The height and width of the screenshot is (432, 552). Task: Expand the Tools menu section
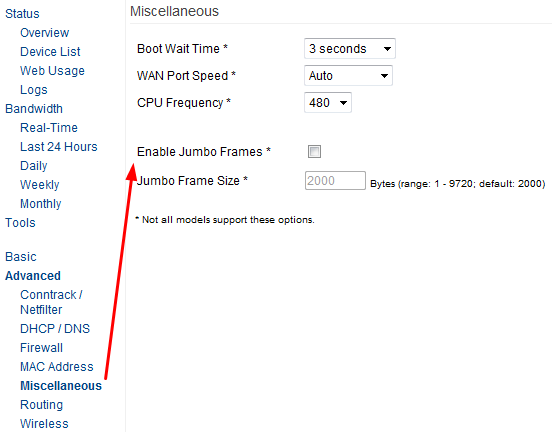pyautogui.click(x=20, y=223)
